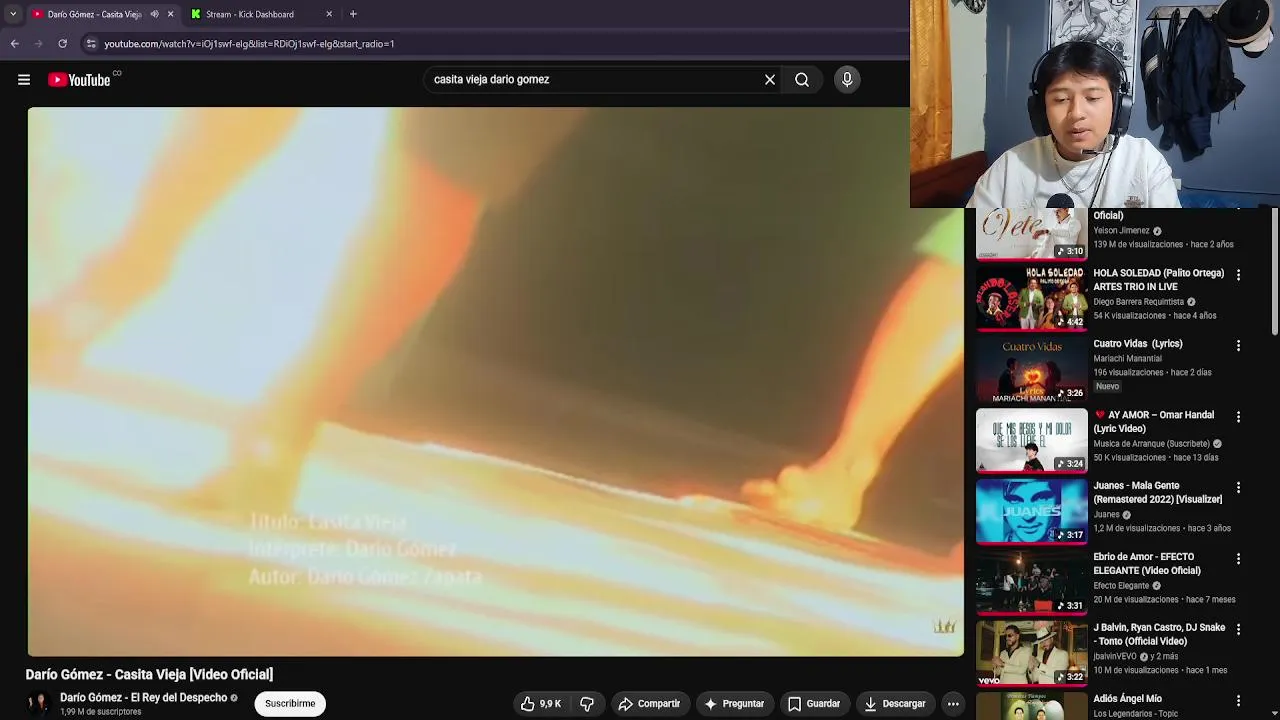The width and height of the screenshot is (1280, 720).
Task: Go back with browser arrow
Action: 14,44
